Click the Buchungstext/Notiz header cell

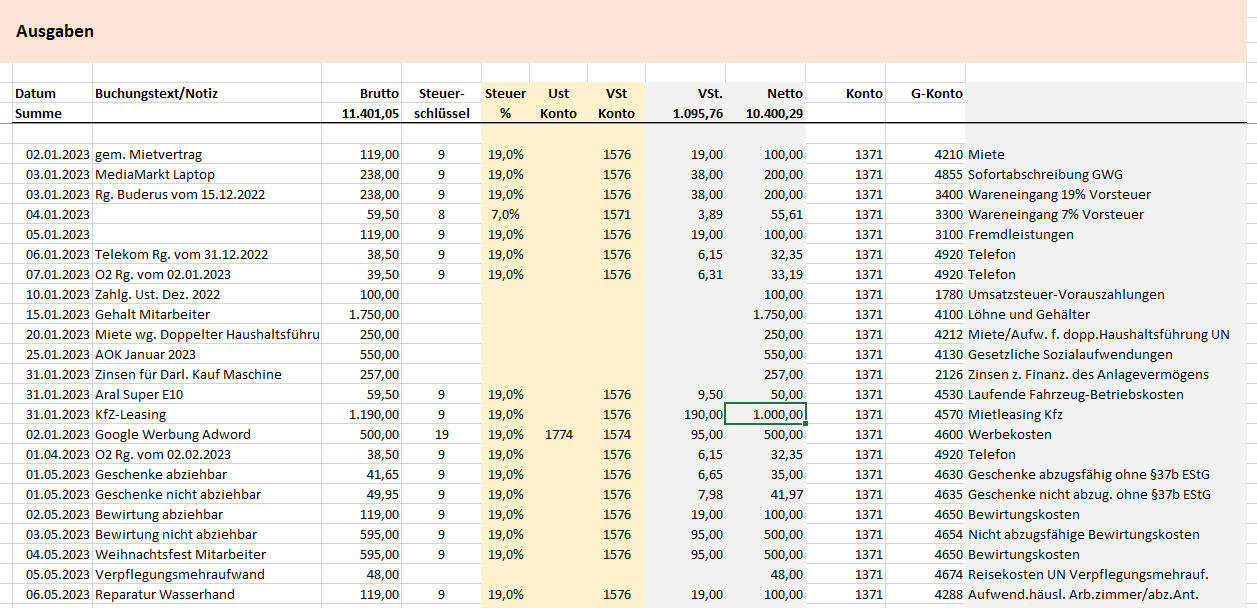156,94
